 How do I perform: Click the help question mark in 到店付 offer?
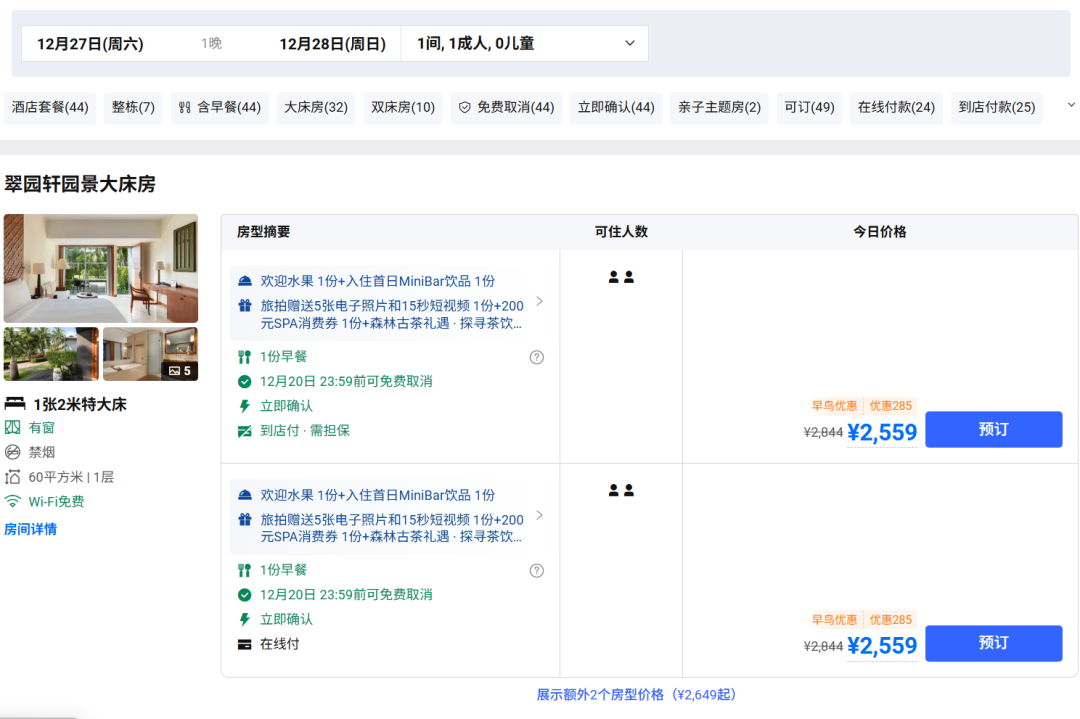click(x=537, y=357)
